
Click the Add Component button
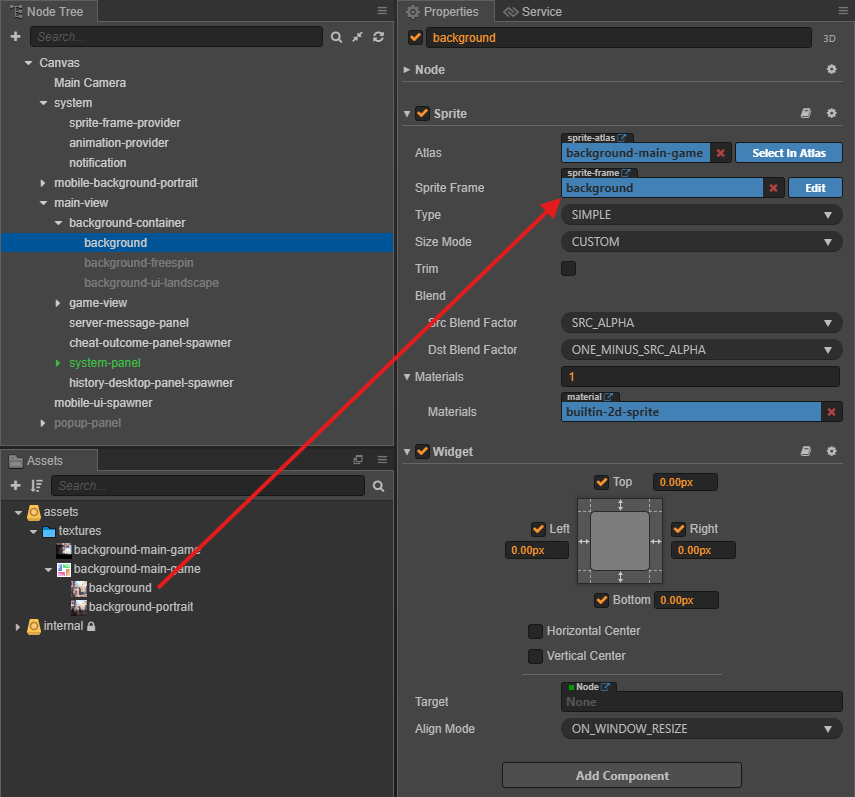point(622,775)
